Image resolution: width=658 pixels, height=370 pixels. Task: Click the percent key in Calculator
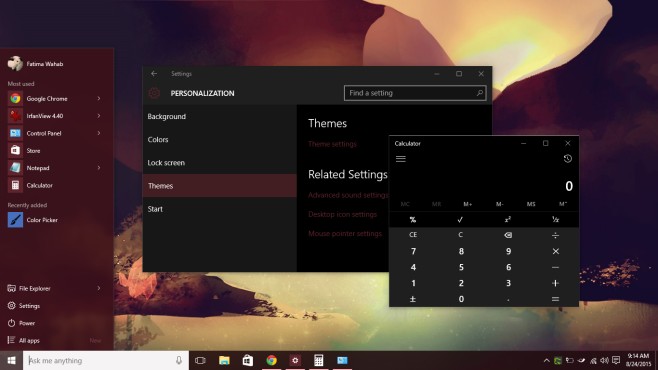click(x=413, y=219)
